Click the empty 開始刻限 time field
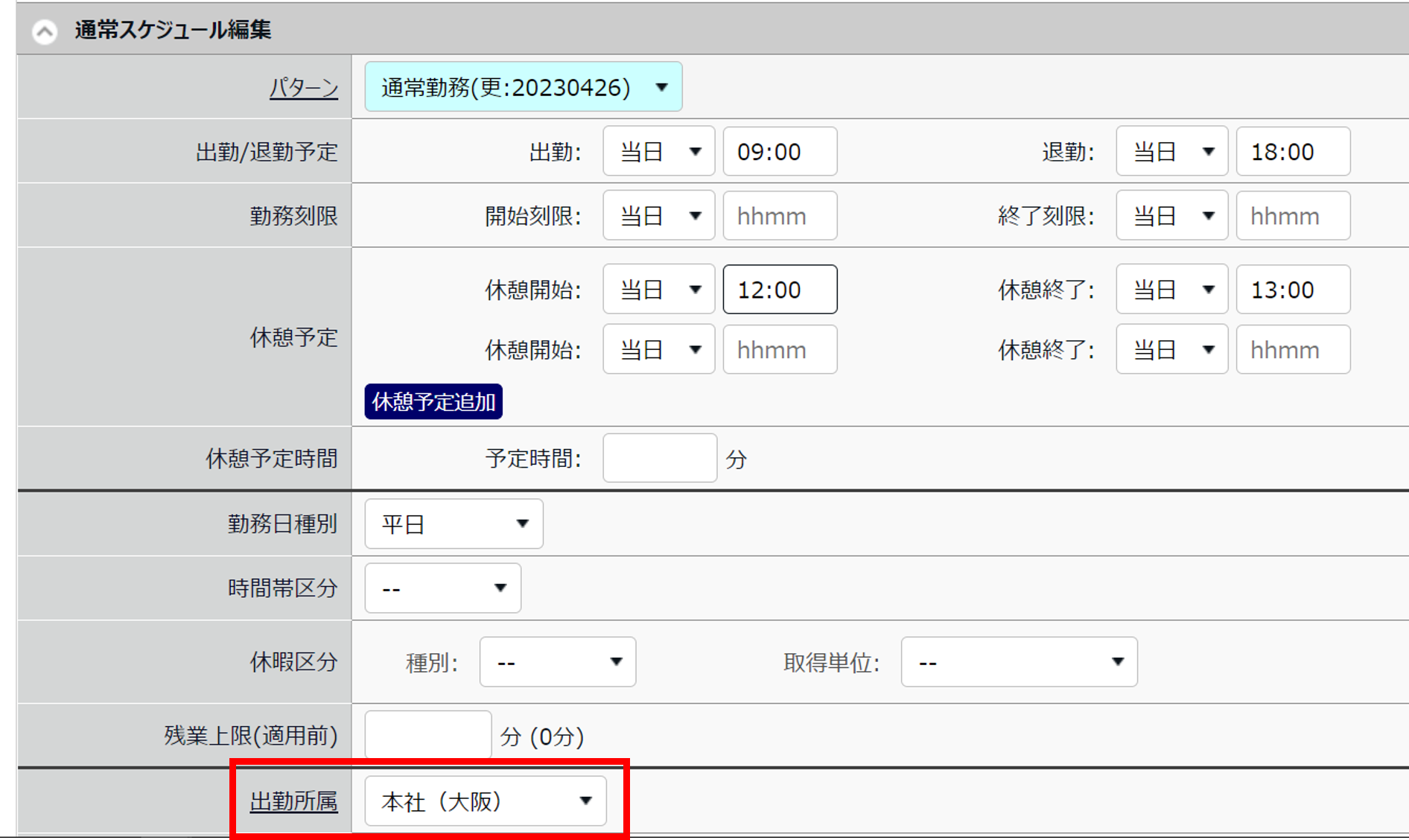The image size is (1409, 840). 779,216
